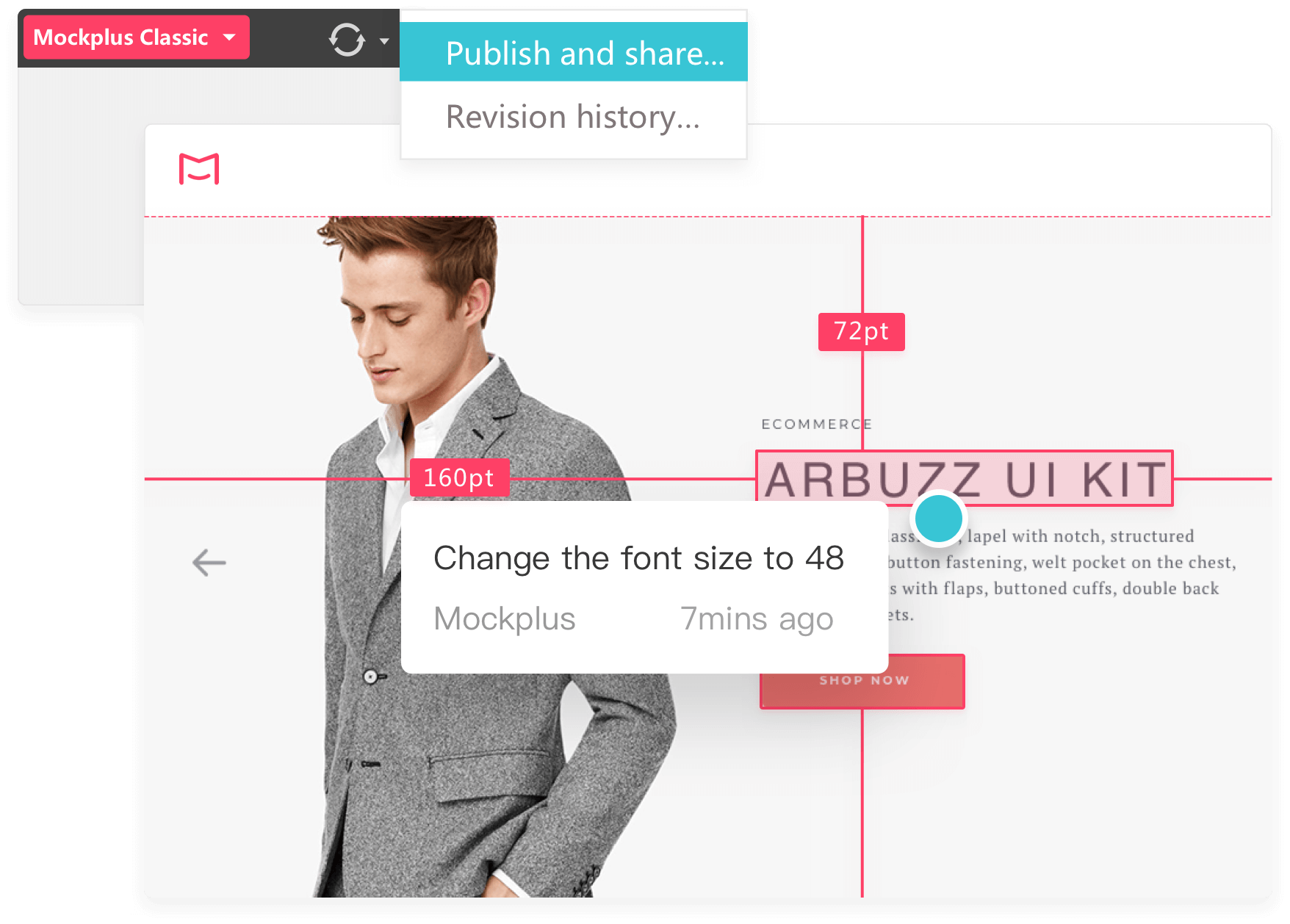Click the 160pt spacing measurement badge

[460, 477]
